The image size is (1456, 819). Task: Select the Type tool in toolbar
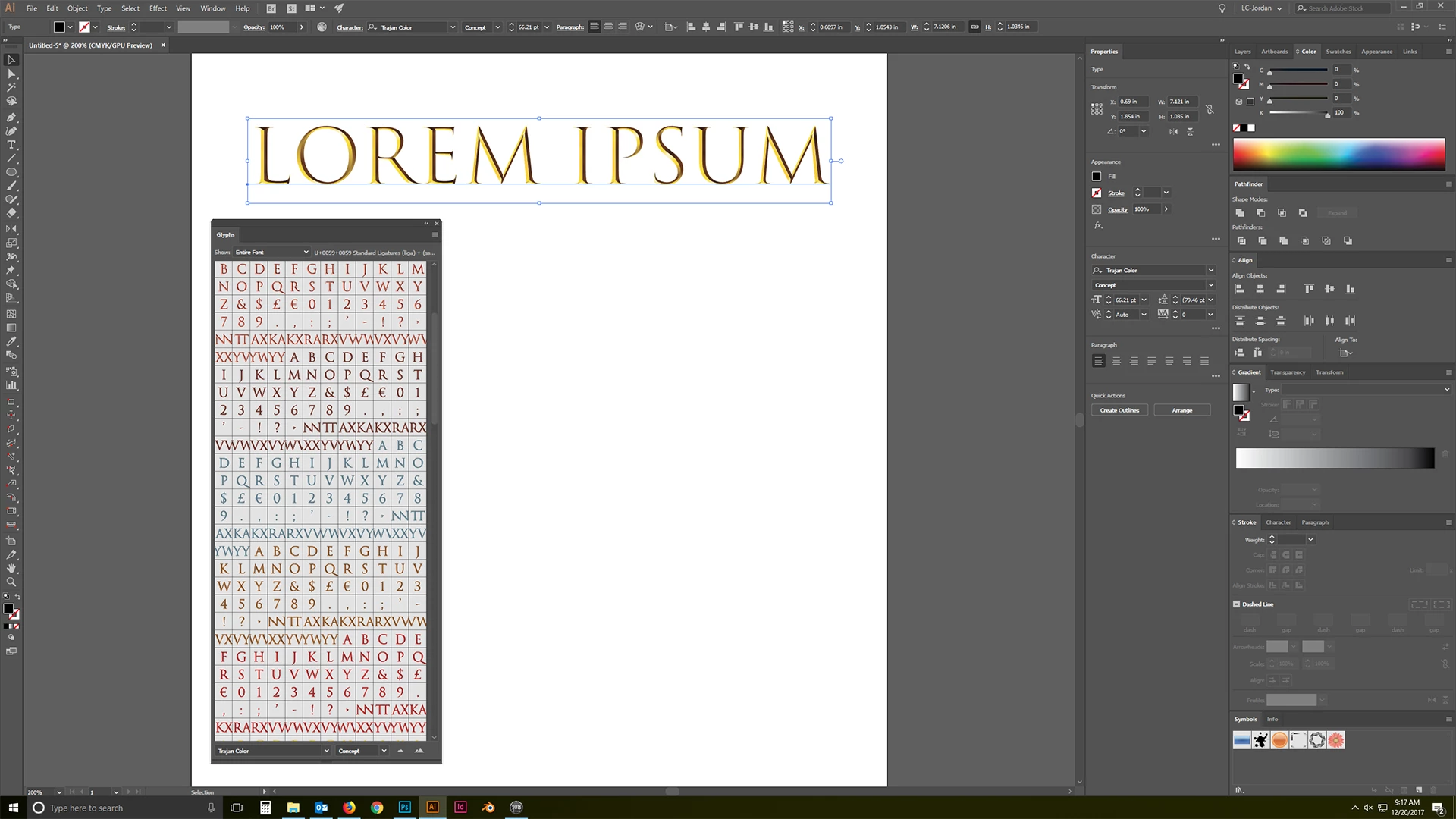point(11,144)
